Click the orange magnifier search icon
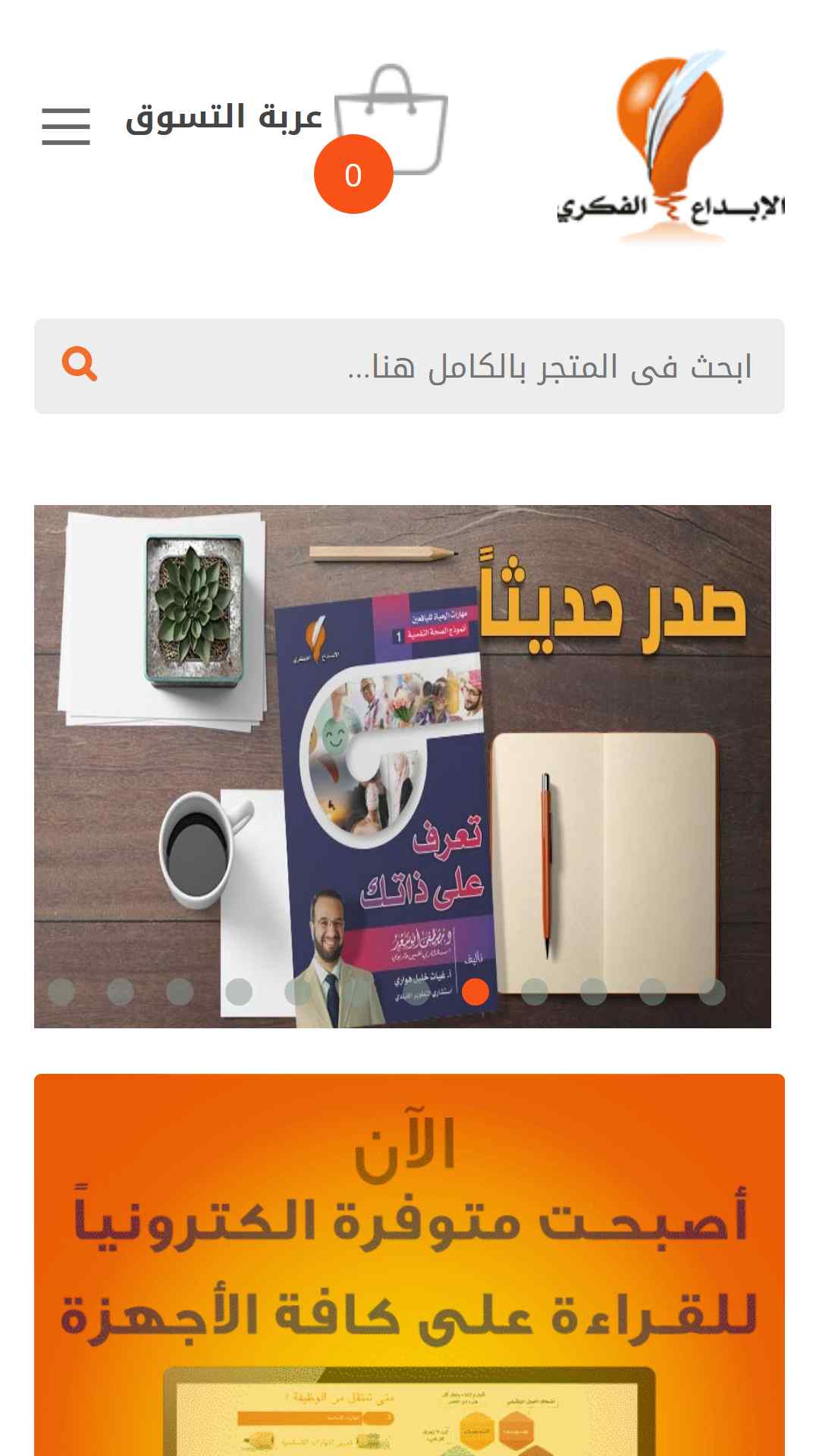Image resolution: width=819 pixels, height=1456 pixels. tap(80, 365)
